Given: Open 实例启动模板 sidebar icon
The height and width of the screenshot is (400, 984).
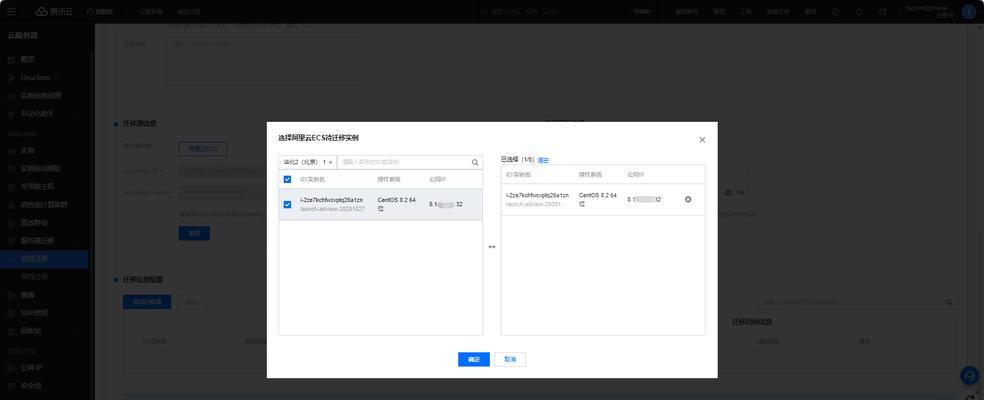Looking at the screenshot, I should tap(11, 168).
